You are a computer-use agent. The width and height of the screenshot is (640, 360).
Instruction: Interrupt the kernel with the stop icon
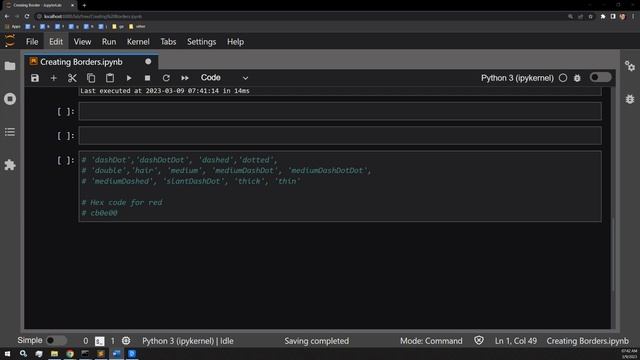tap(147, 78)
